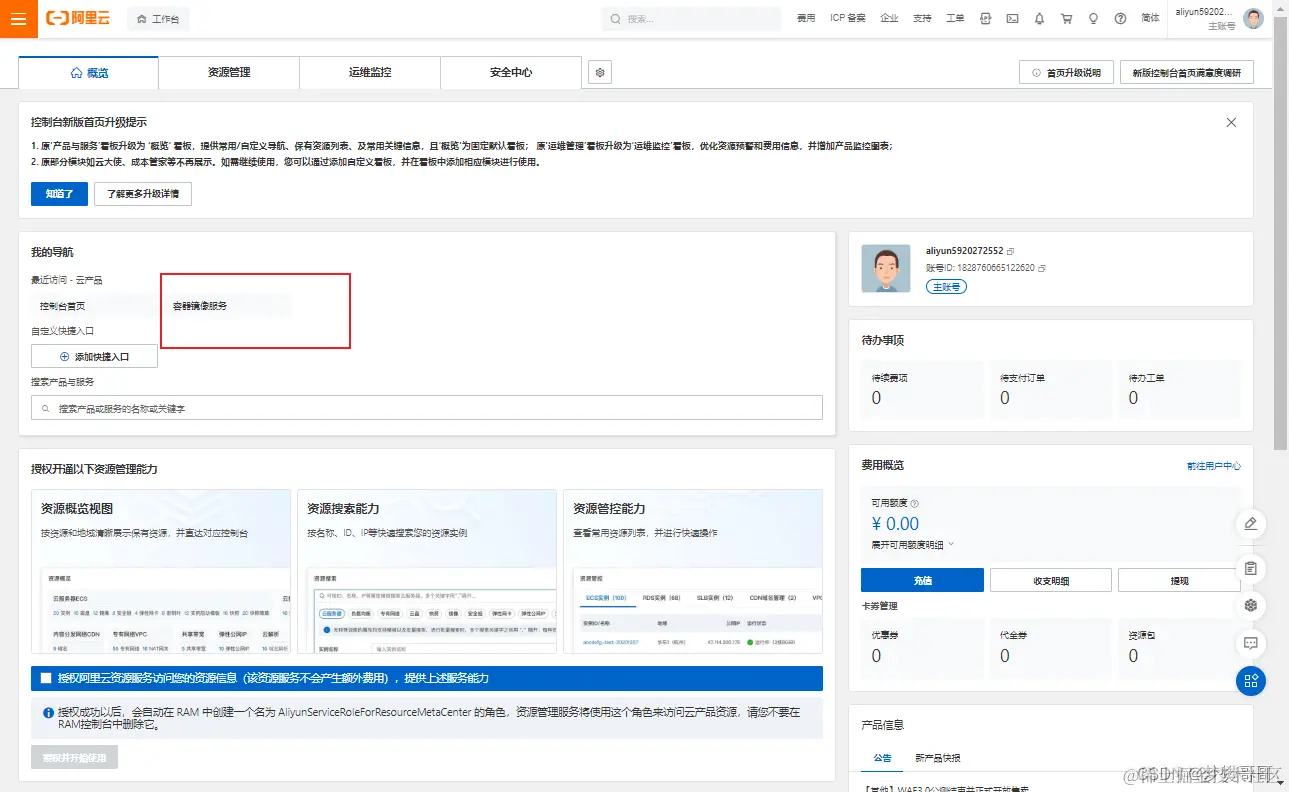Click the disabled 授权并开始使用 button
This screenshot has width=1289, height=792.
click(74, 757)
